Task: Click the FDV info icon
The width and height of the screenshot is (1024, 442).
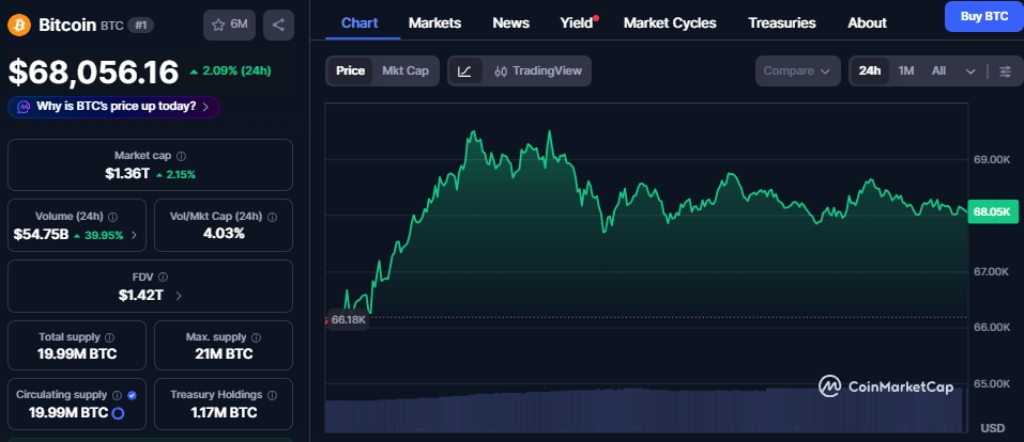Action: tap(163, 277)
